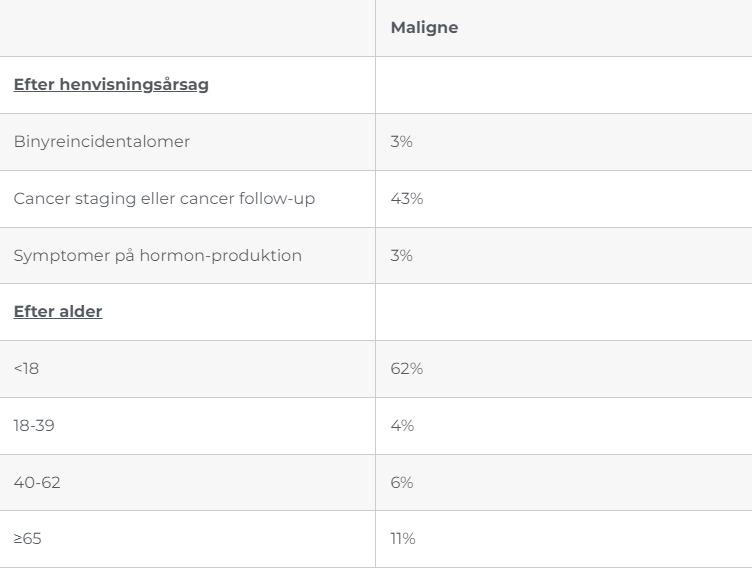Screen dimensions: 752x568
Task: Click the Maligne column header
Action: pyautogui.click(x=424, y=28)
